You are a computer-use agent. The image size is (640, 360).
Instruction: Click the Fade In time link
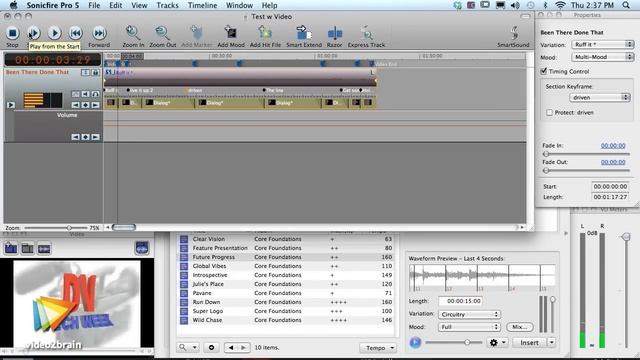[613, 145]
